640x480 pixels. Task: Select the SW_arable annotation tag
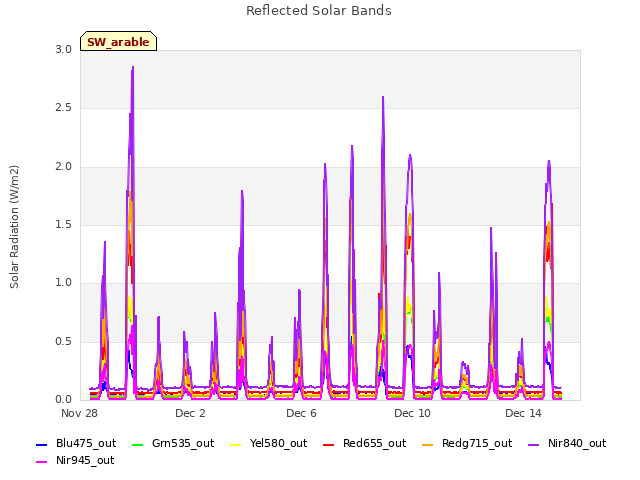pos(118,42)
